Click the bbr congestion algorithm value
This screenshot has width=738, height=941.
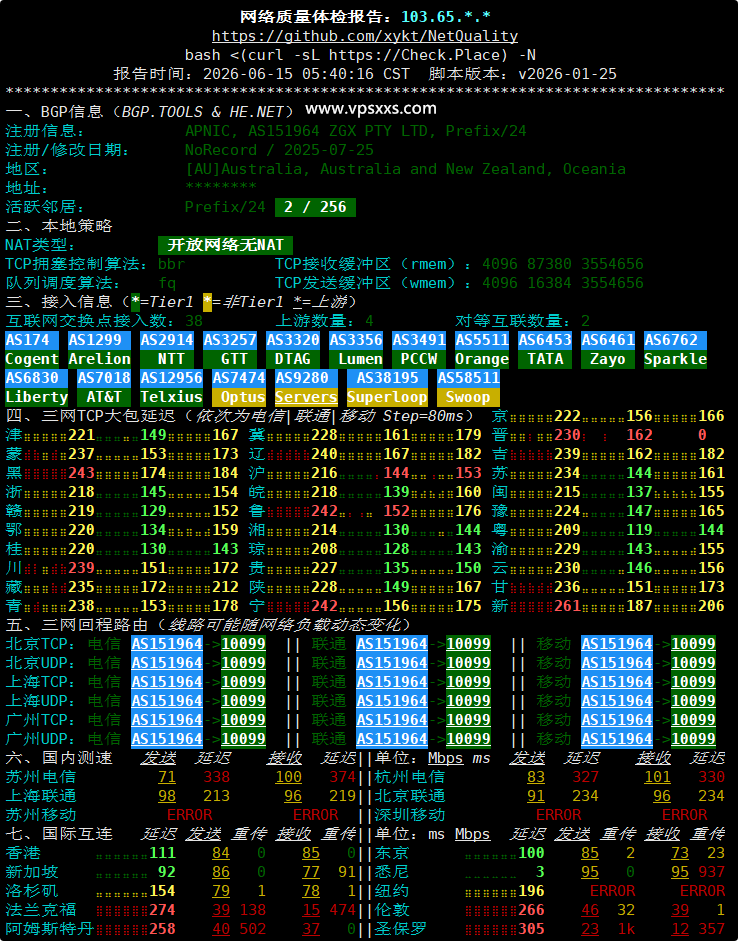point(172,264)
